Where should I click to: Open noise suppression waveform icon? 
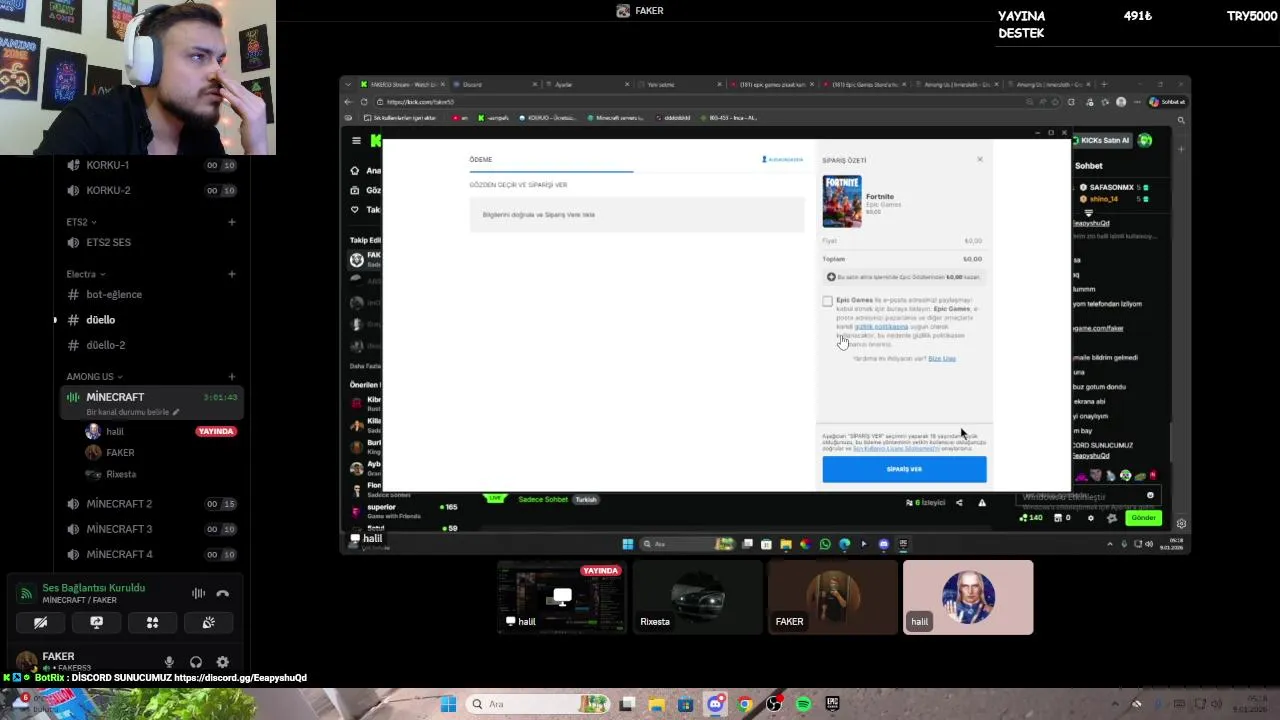tap(198, 593)
